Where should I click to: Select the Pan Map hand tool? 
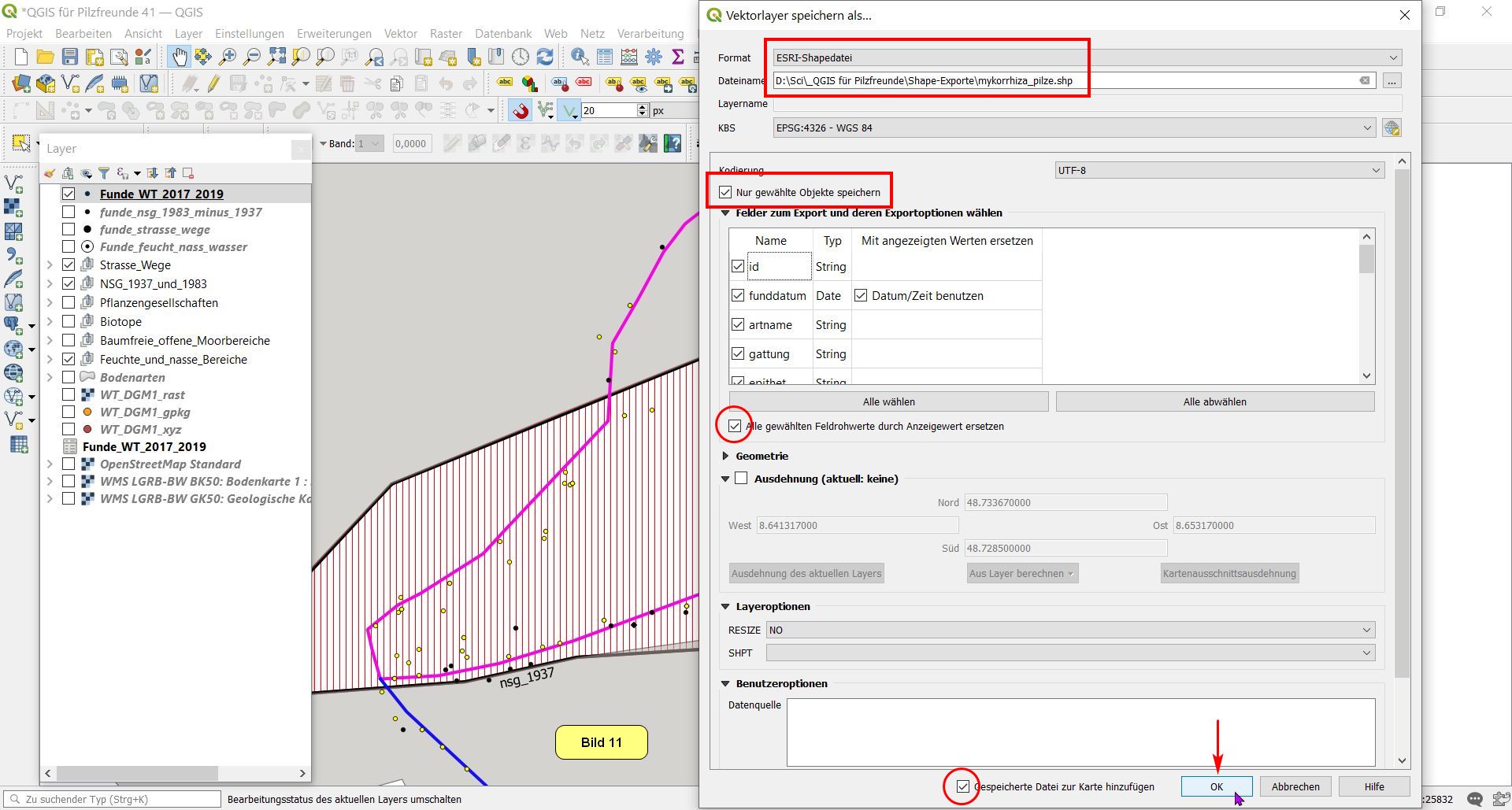pos(179,57)
